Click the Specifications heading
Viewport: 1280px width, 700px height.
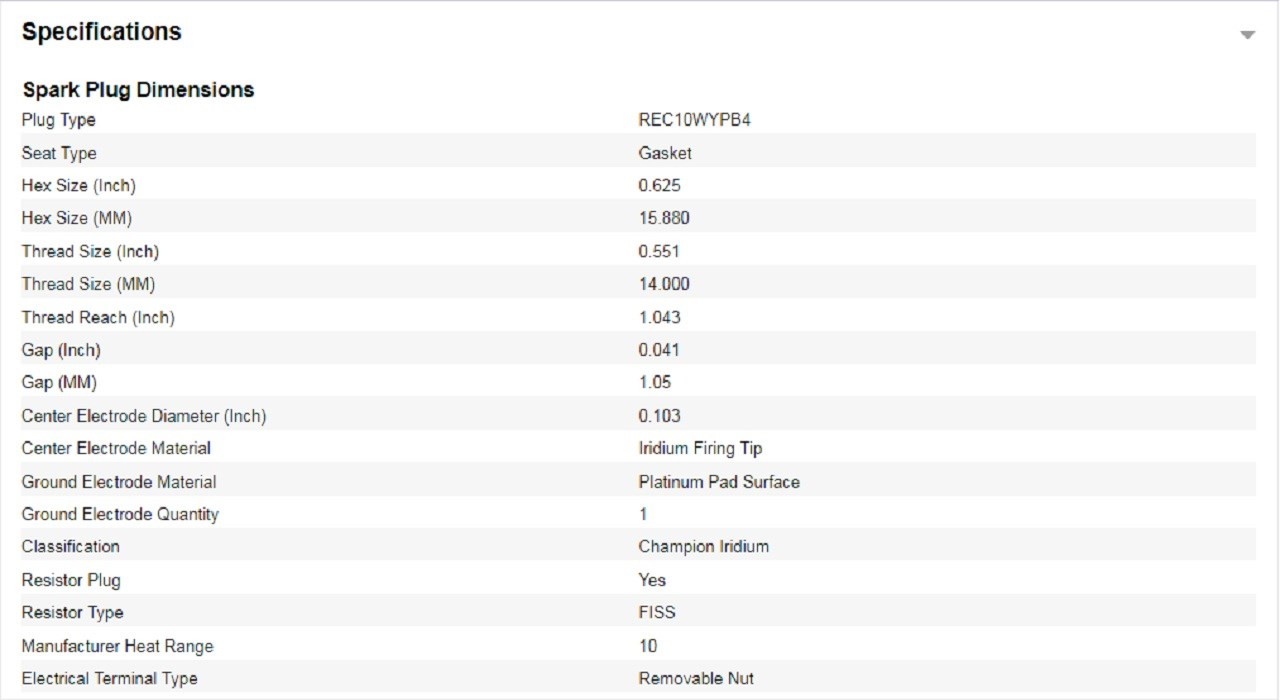tap(102, 32)
